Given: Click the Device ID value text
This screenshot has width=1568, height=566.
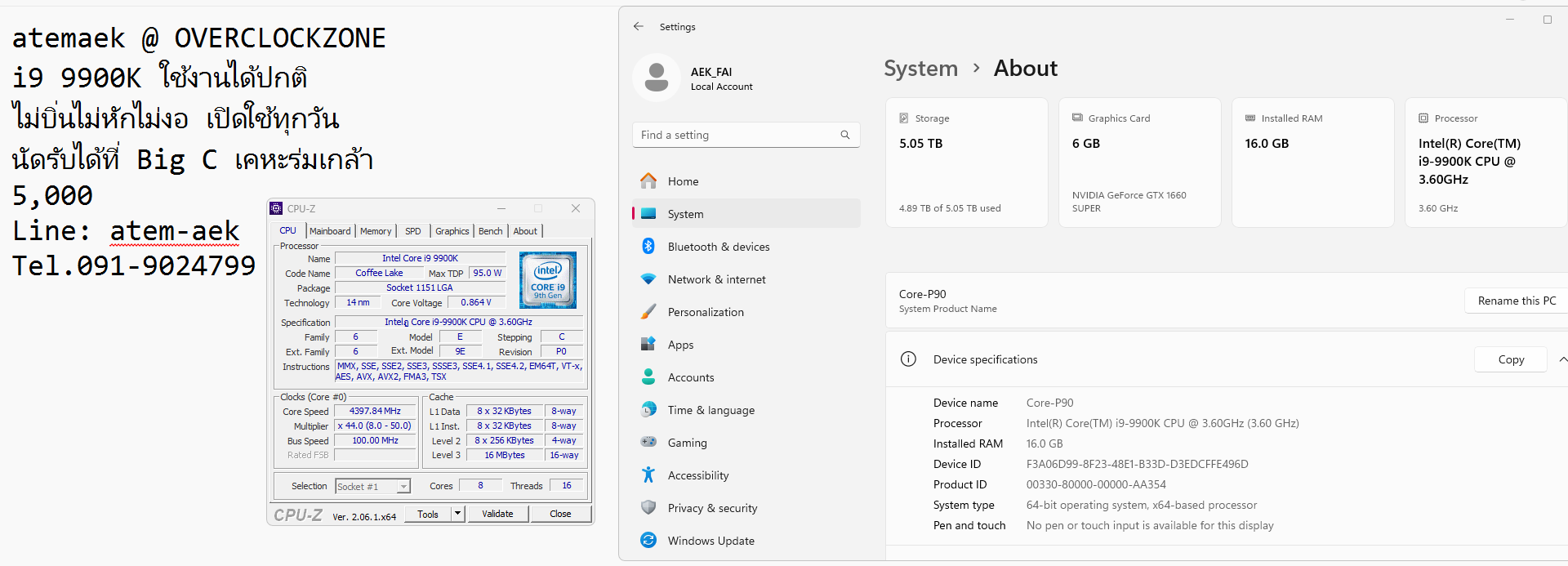Looking at the screenshot, I should 1138,464.
